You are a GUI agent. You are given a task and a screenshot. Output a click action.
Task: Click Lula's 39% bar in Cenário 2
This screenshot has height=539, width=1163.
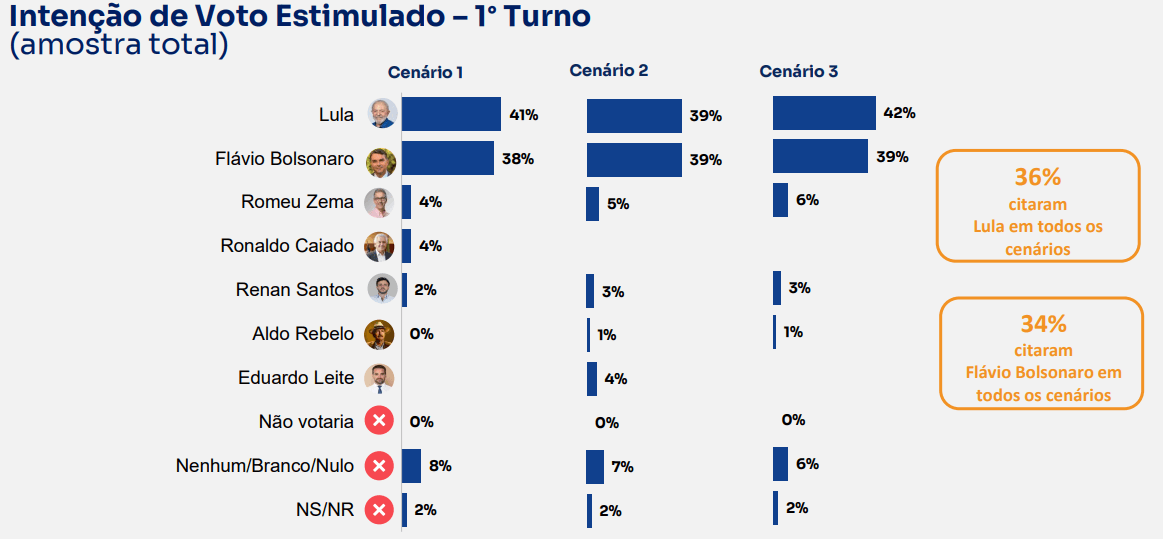coord(634,116)
